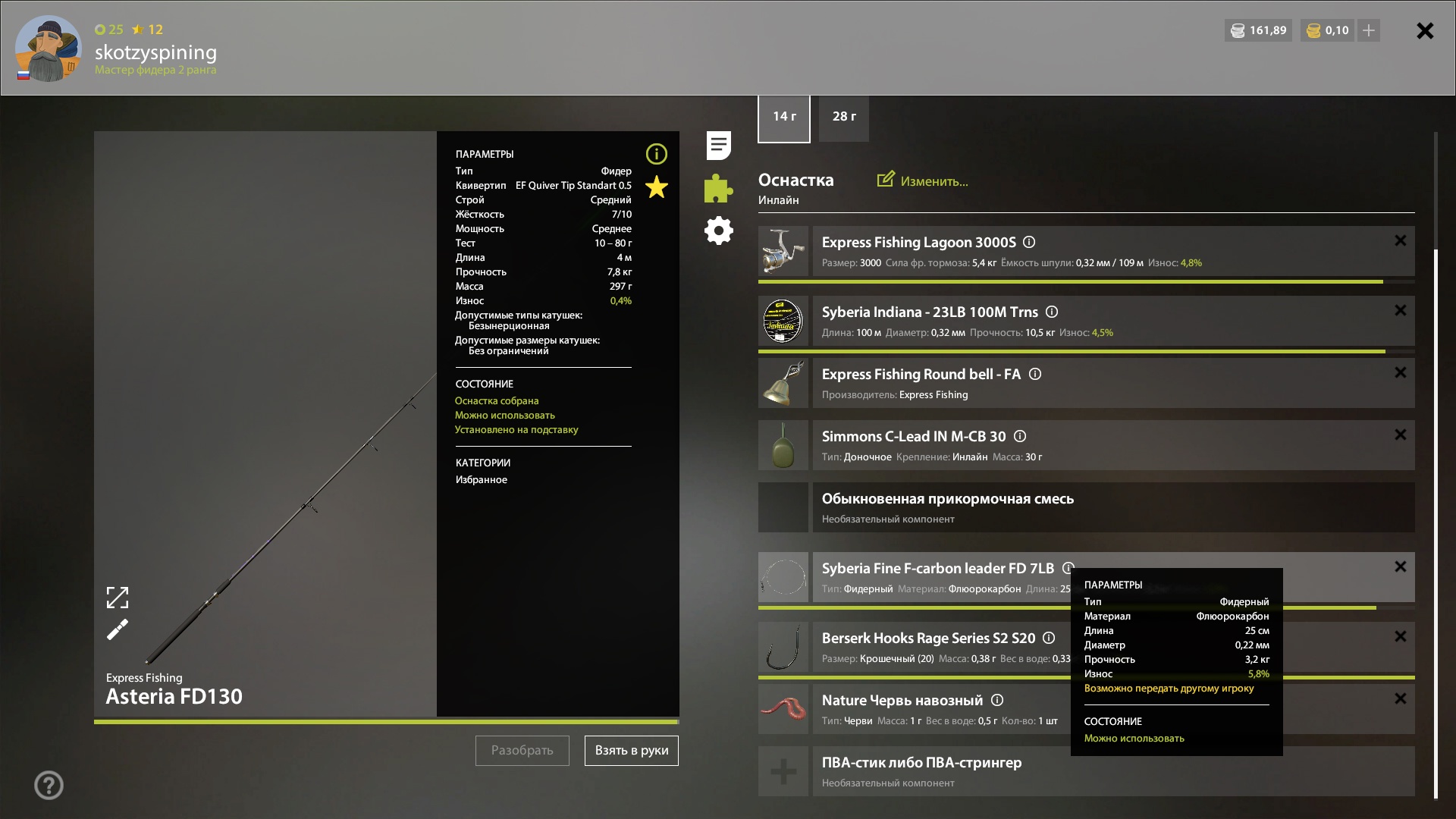Click the rig list vertical scrollbar

pyautogui.click(x=1436, y=523)
